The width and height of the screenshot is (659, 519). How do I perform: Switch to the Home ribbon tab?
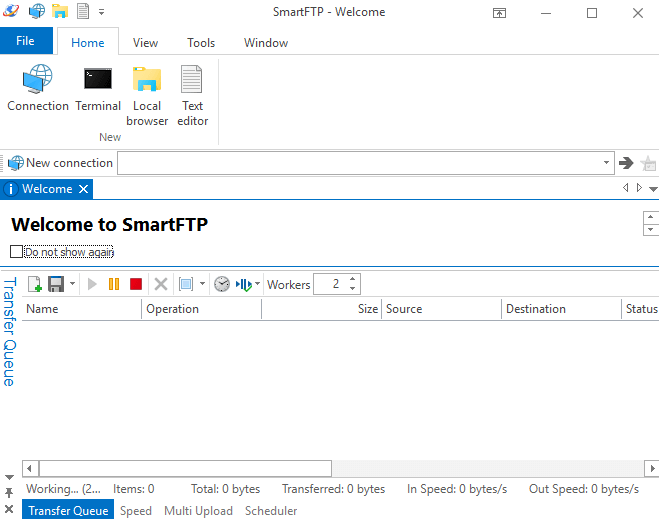88,42
